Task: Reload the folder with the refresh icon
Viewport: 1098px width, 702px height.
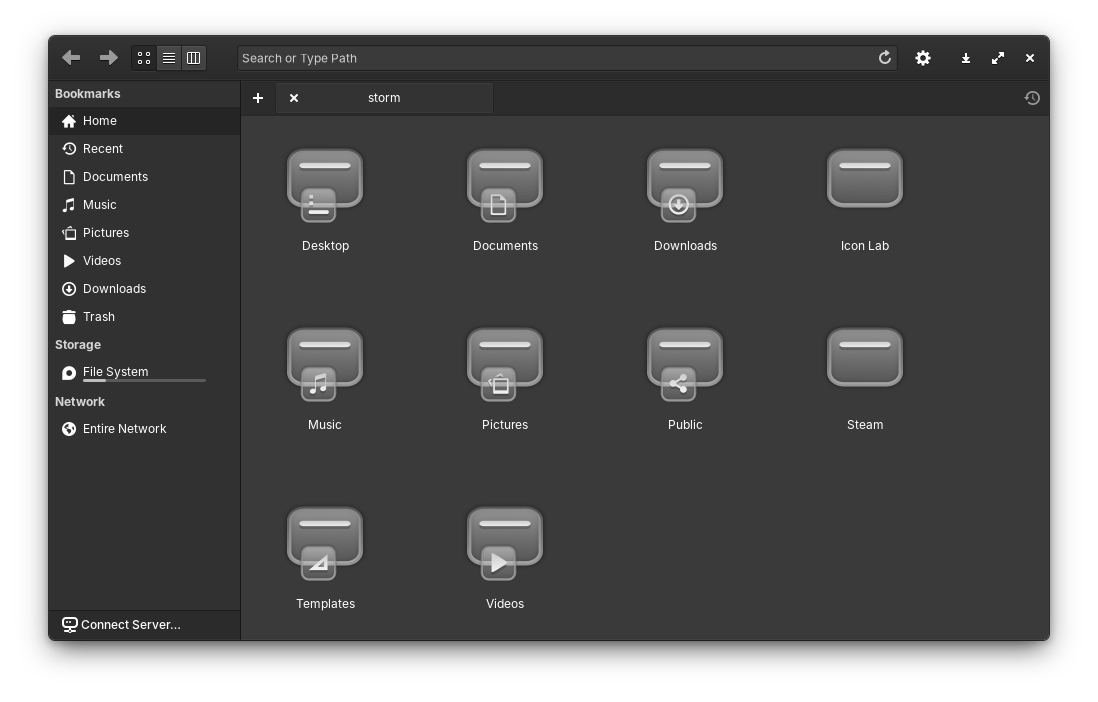Action: pos(884,58)
